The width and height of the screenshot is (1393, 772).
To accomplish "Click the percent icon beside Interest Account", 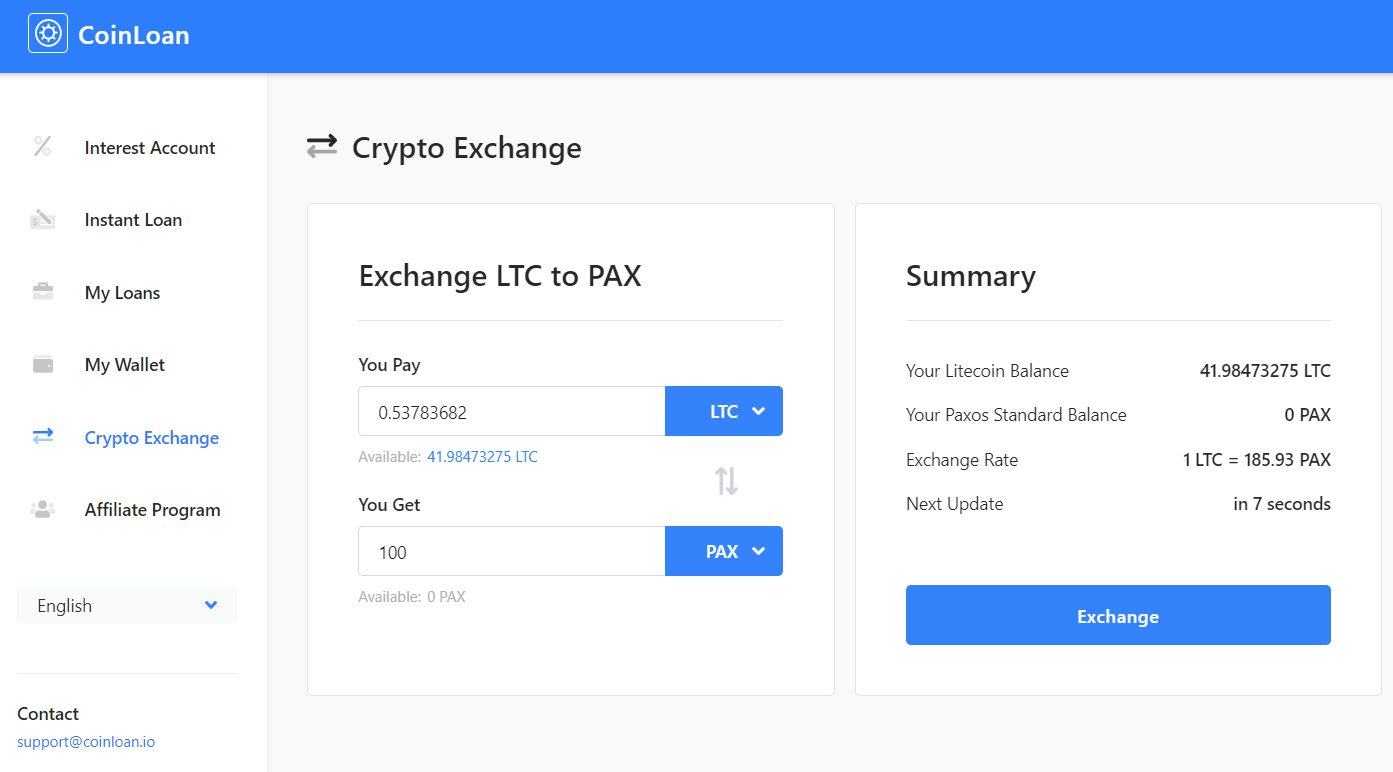I will click(x=42, y=147).
